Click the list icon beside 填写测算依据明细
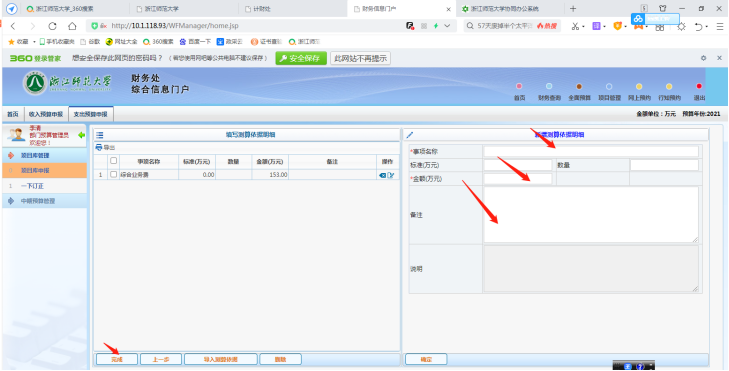The image size is (729, 371). tap(99, 135)
